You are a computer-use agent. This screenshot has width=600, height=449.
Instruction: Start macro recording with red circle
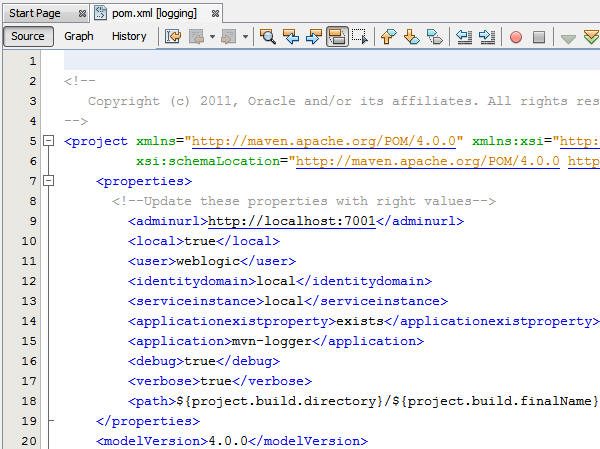516,37
